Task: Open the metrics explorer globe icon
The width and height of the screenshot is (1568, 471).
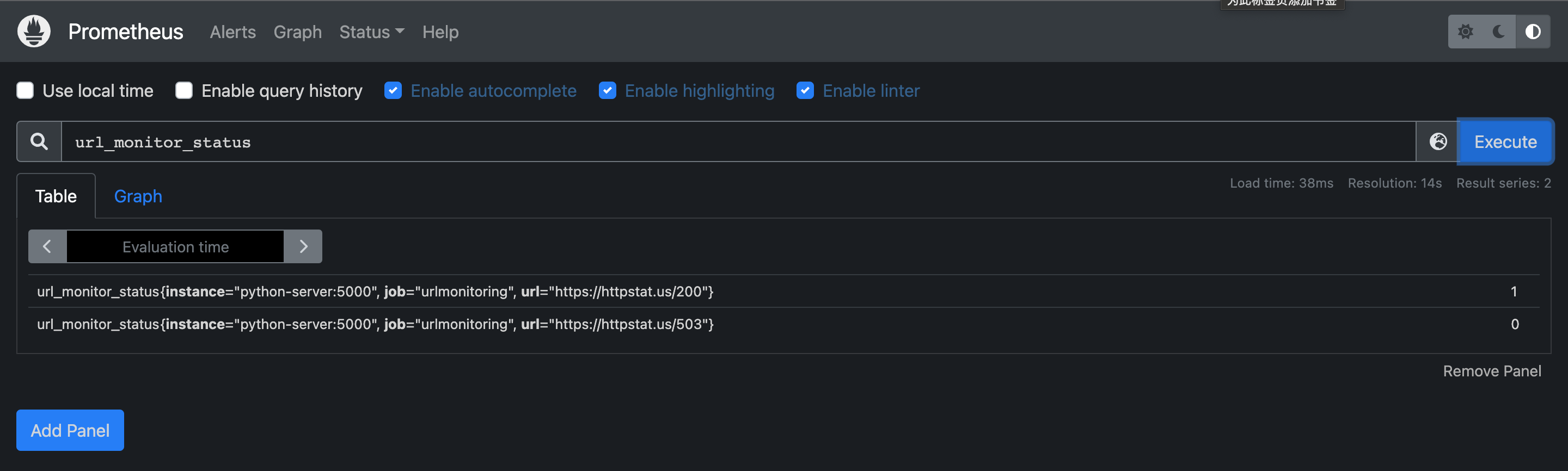Action: click(x=1438, y=141)
